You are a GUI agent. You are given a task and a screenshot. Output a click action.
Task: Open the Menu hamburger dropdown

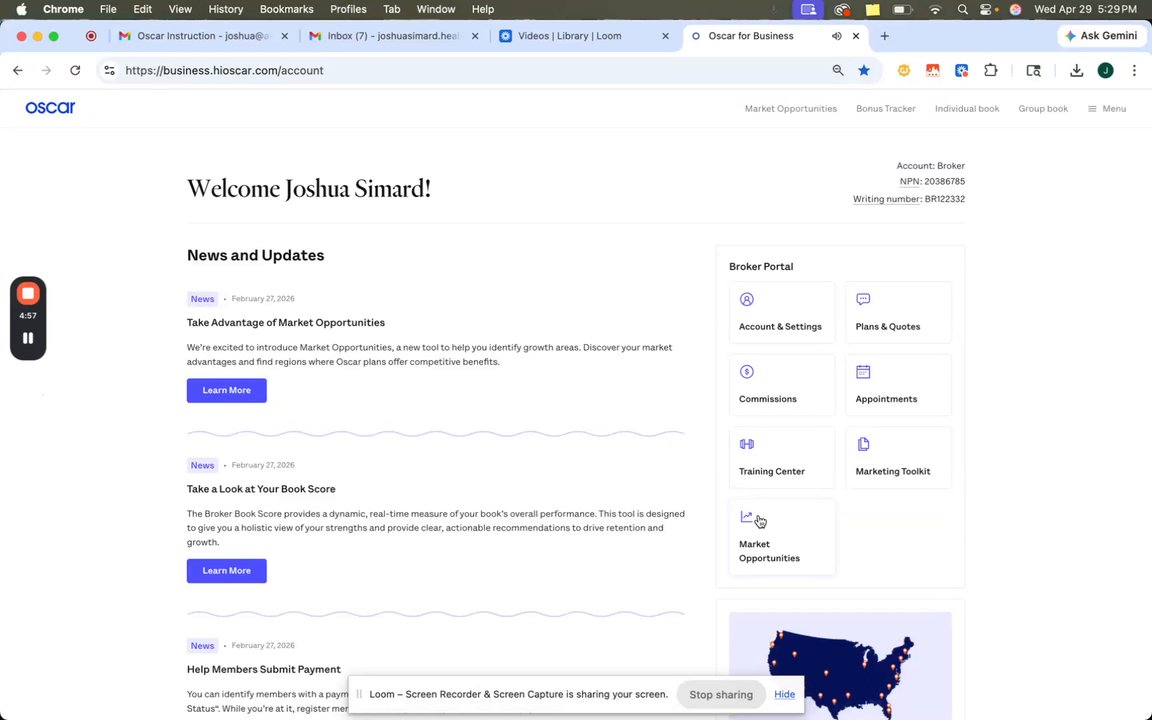click(1106, 109)
